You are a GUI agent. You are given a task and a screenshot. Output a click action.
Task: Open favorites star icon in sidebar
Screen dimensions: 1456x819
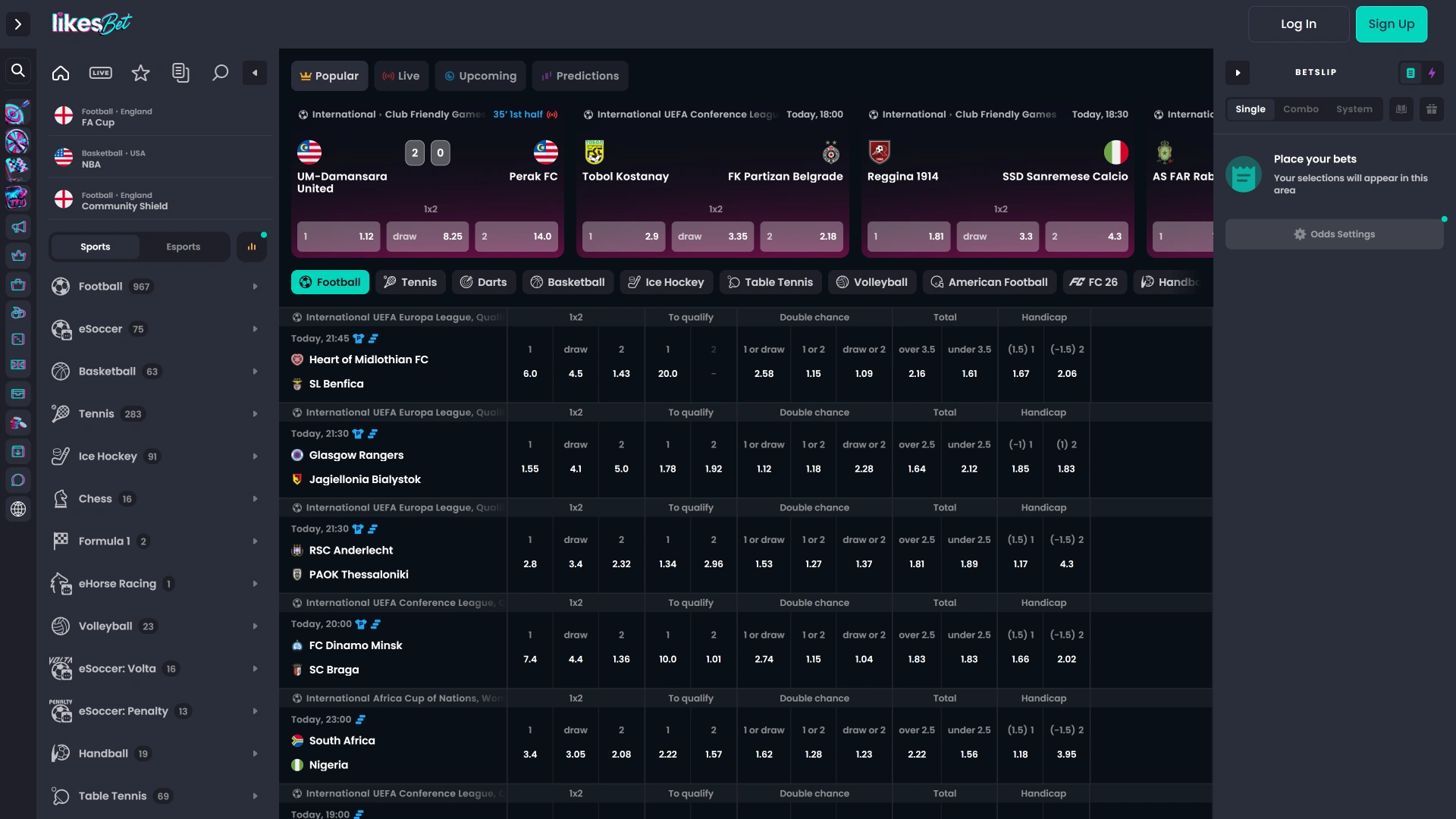tap(141, 73)
